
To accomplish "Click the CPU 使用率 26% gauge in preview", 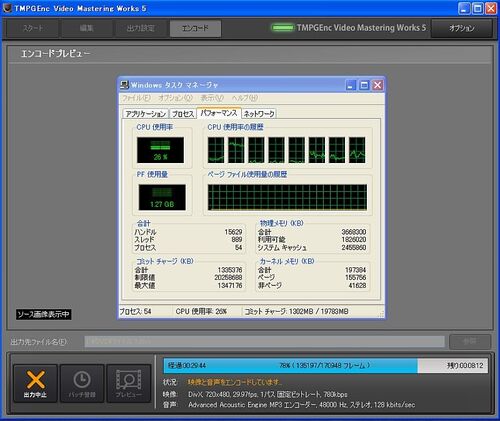I will point(160,150).
